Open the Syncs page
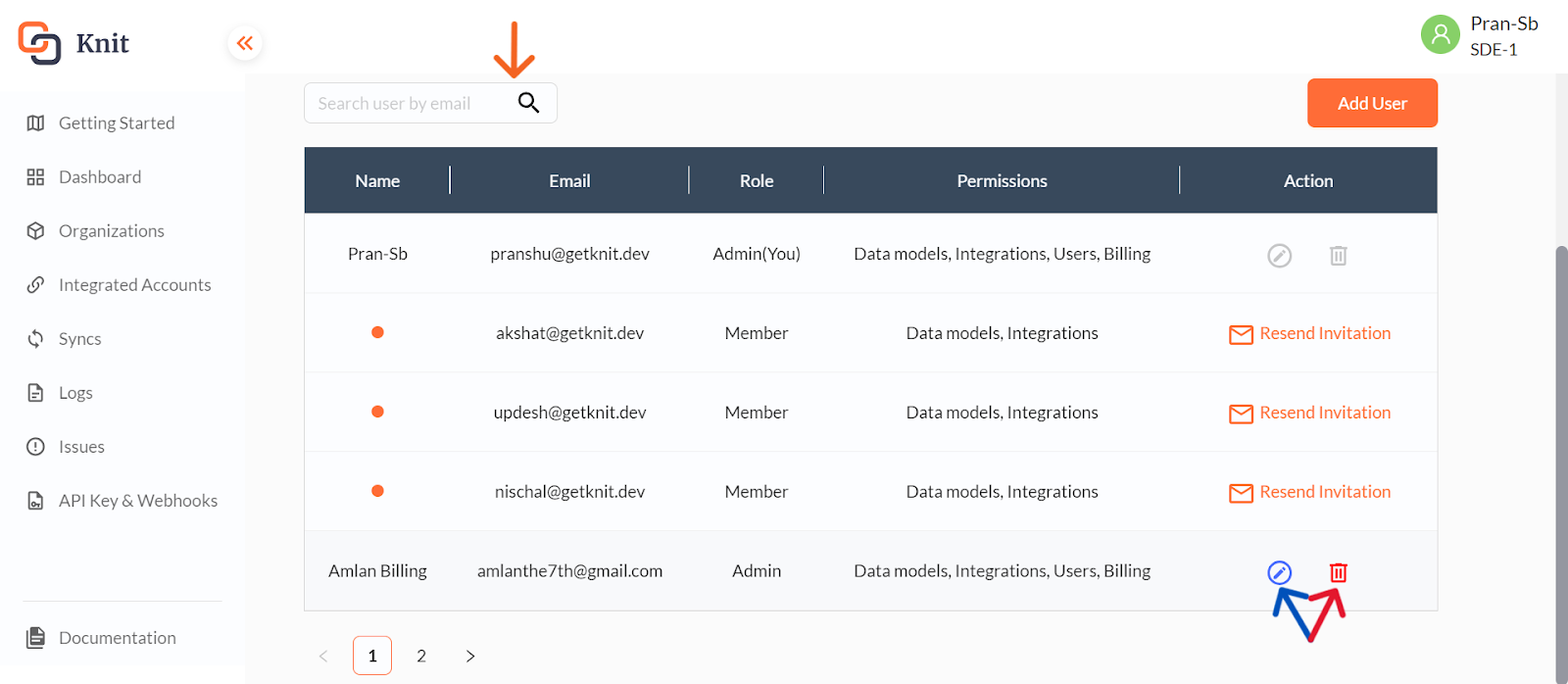The height and width of the screenshot is (684, 1568). click(79, 339)
